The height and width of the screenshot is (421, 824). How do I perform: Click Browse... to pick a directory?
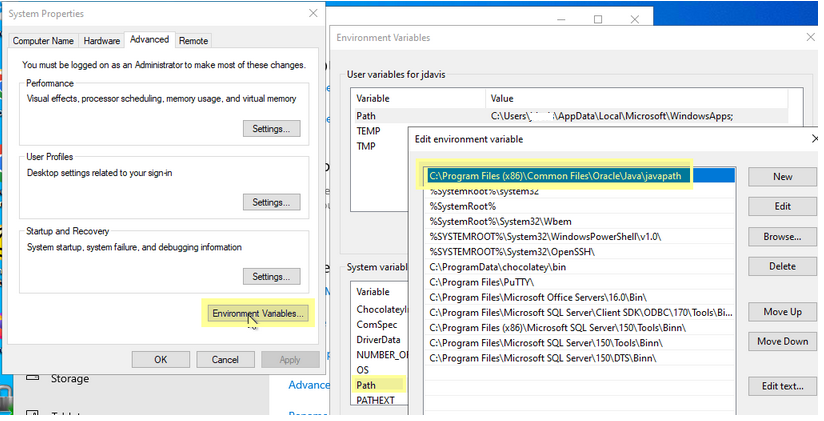pos(782,237)
